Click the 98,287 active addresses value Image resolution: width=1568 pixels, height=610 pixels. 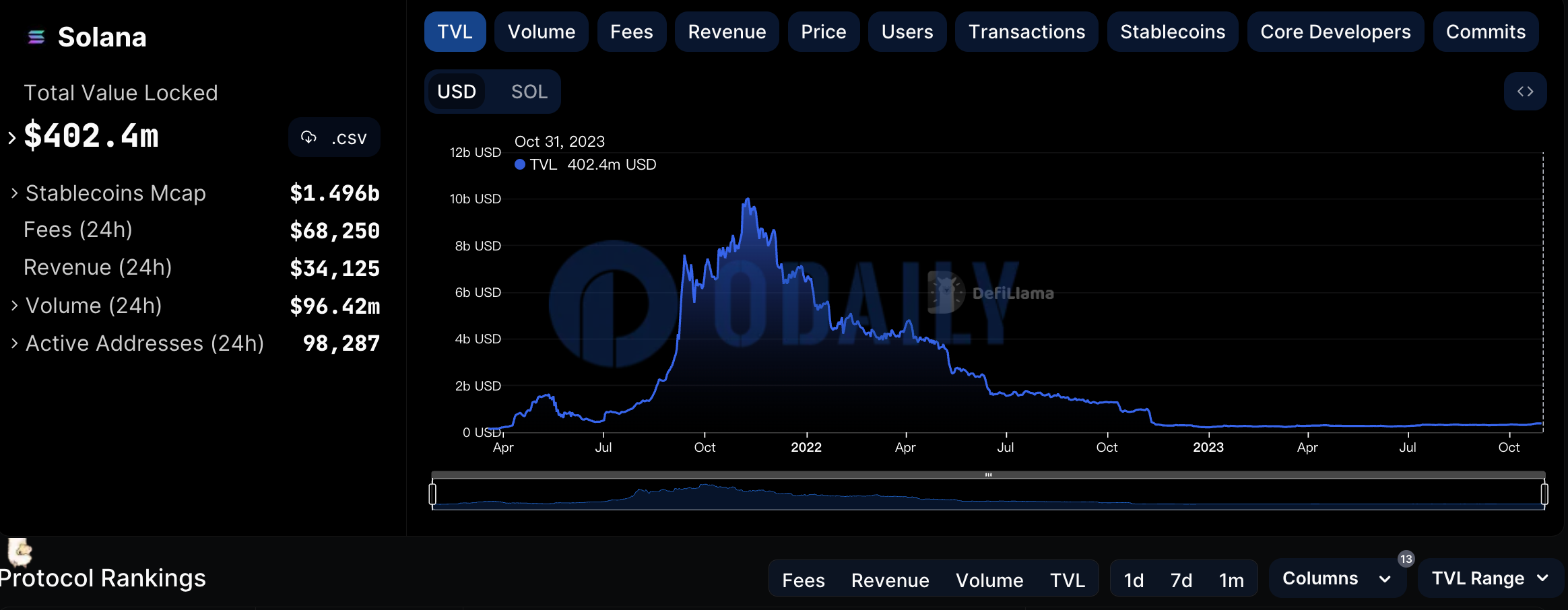[341, 343]
